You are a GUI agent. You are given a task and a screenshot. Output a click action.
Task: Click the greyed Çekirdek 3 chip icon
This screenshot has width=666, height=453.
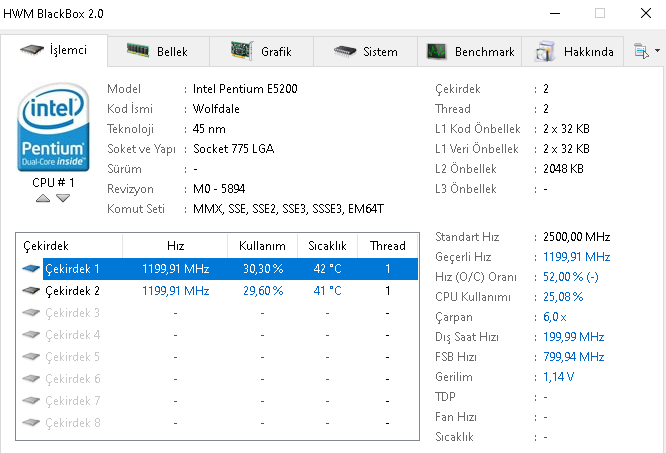pos(32,313)
